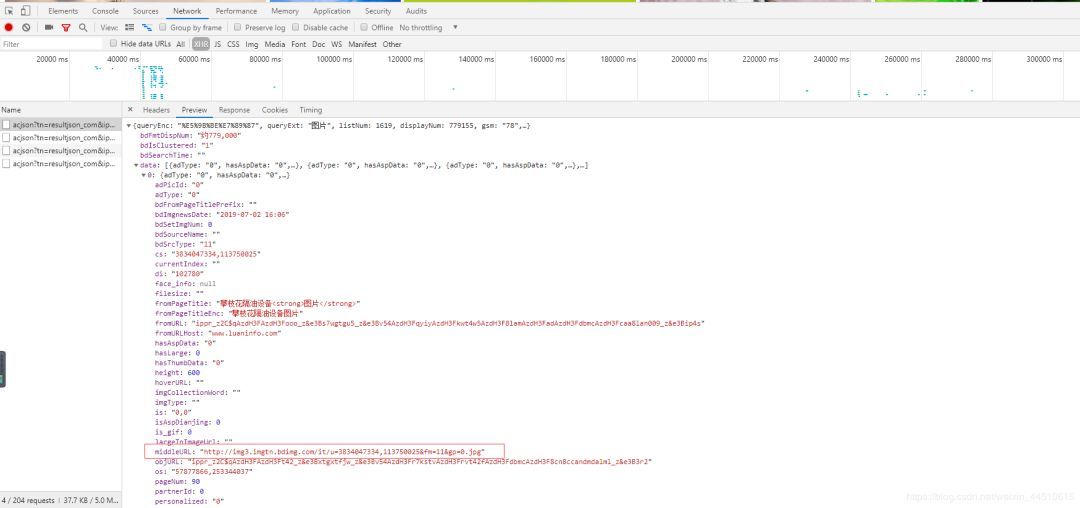Click the bdImgnewsDate 2019-07-02 line

(222, 215)
